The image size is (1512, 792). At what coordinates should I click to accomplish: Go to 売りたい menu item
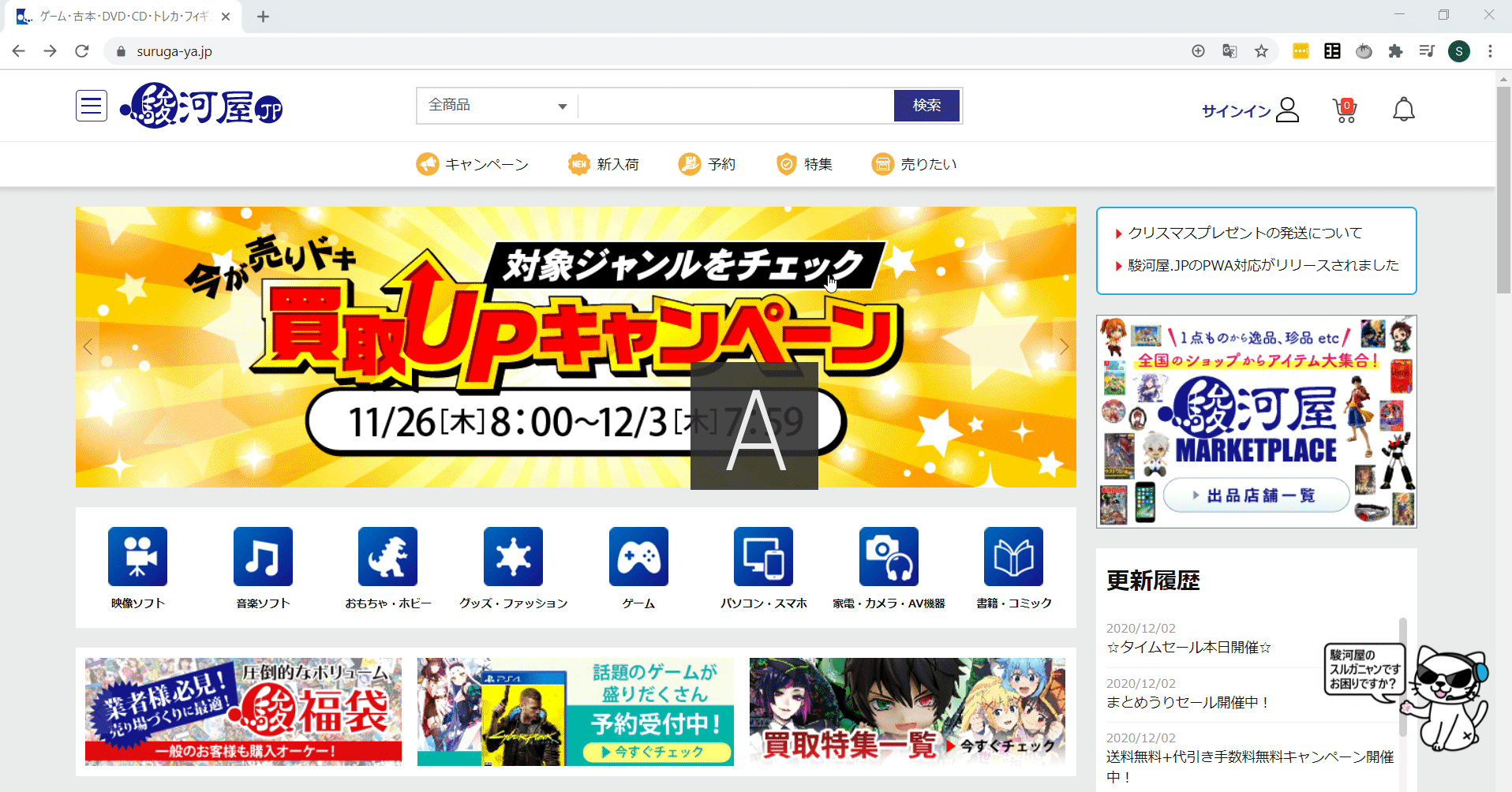coord(915,164)
